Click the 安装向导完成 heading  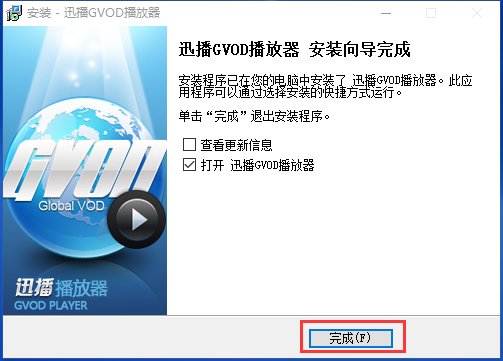coord(359,50)
